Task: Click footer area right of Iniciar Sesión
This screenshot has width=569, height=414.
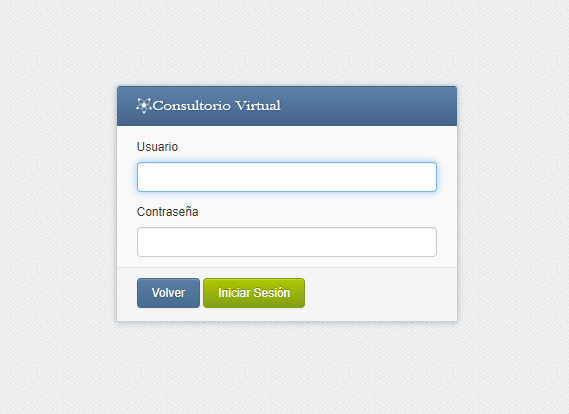Action: point(380,294)
